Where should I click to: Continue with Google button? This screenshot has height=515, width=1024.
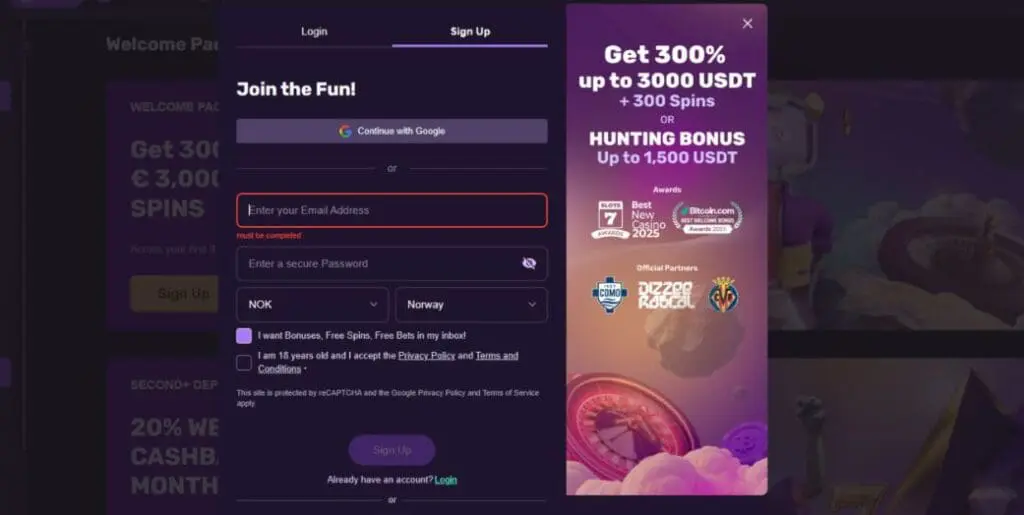coord(392,131)
